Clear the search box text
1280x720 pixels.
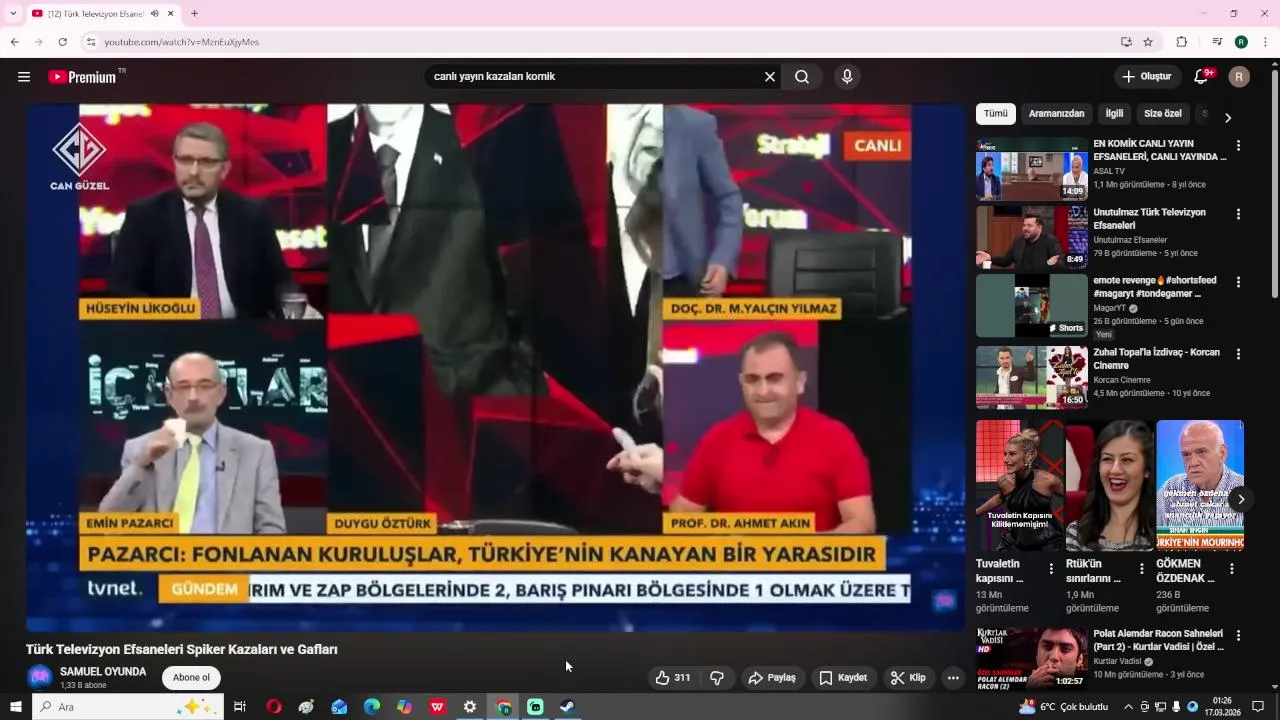(x=770, y=77)
